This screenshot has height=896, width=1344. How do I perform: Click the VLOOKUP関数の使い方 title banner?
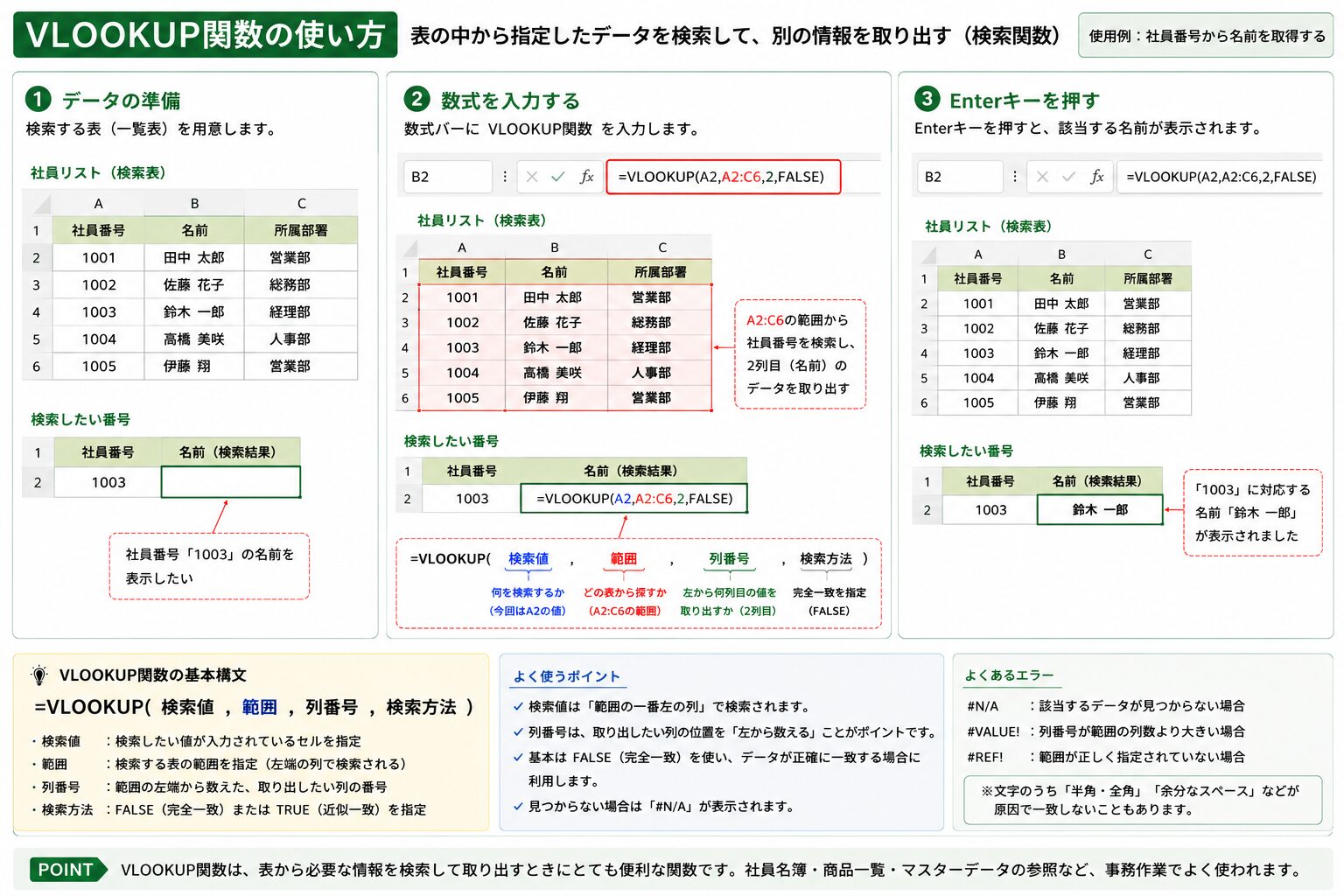click(x=206, y=35)
